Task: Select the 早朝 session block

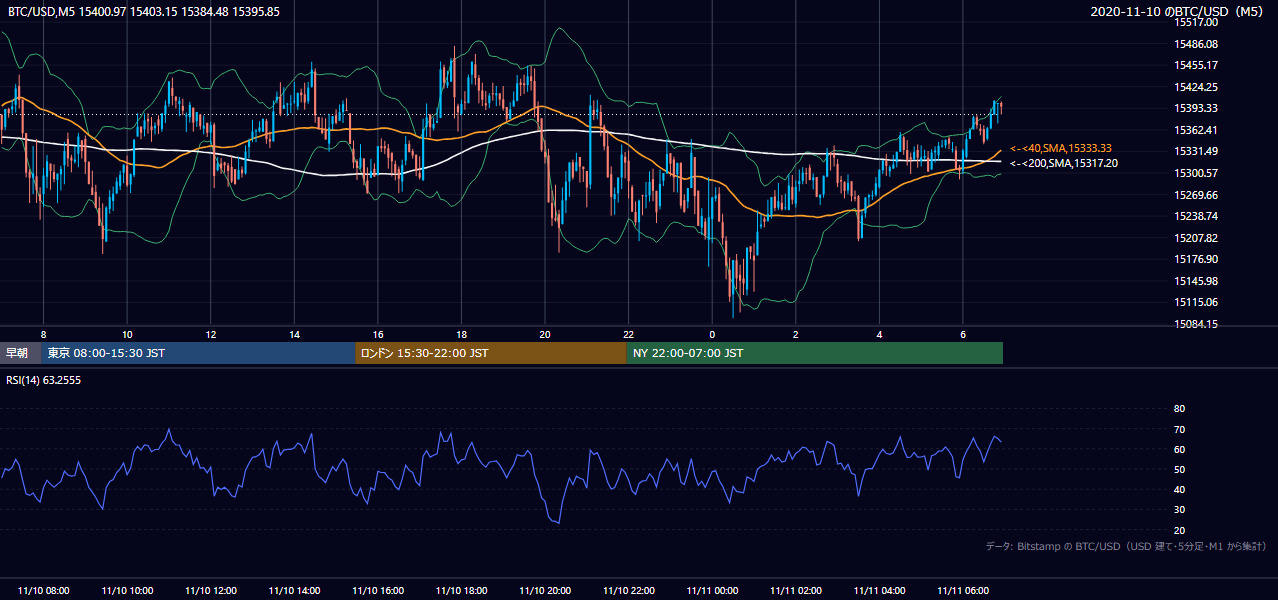Action: tap(20, 353)
